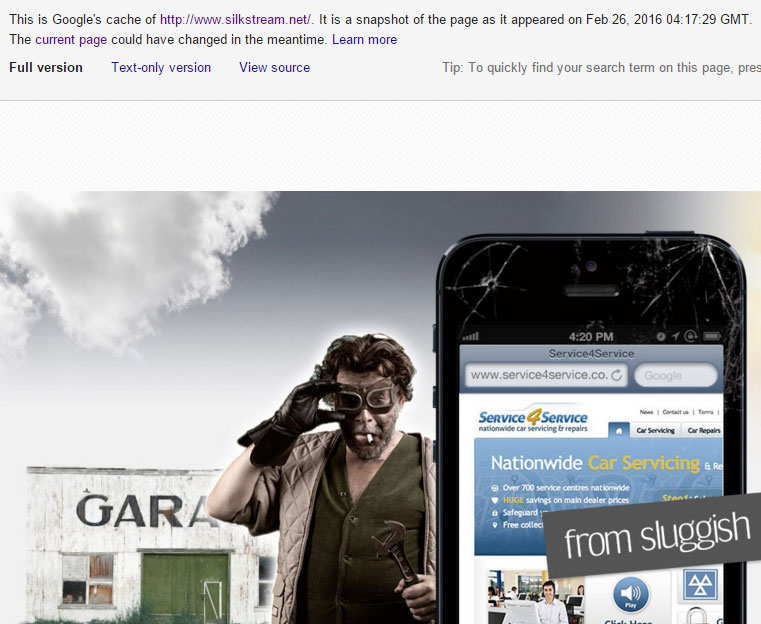Image resolution: width=761 pixels, height=624 pixels.
Task: Click the 'Service4Service' page title in phone browser
Action: point(591,354)
